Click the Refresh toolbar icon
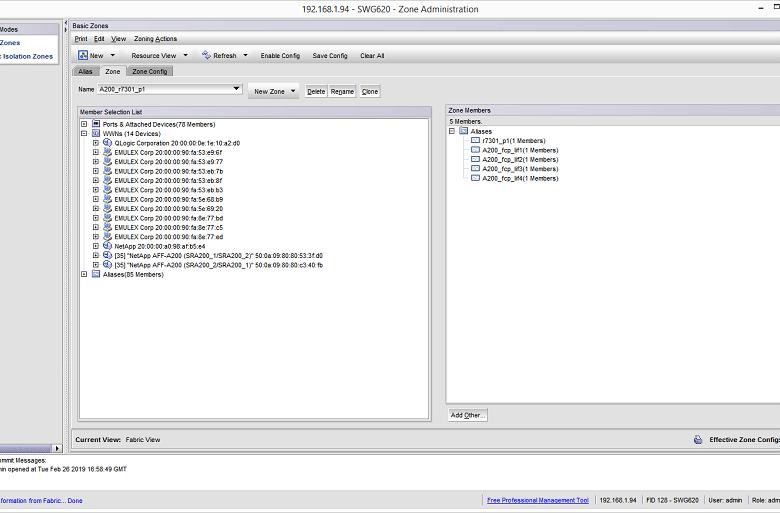Image resolution: width=780 pixels, height=513 pixels. [206, 55]
